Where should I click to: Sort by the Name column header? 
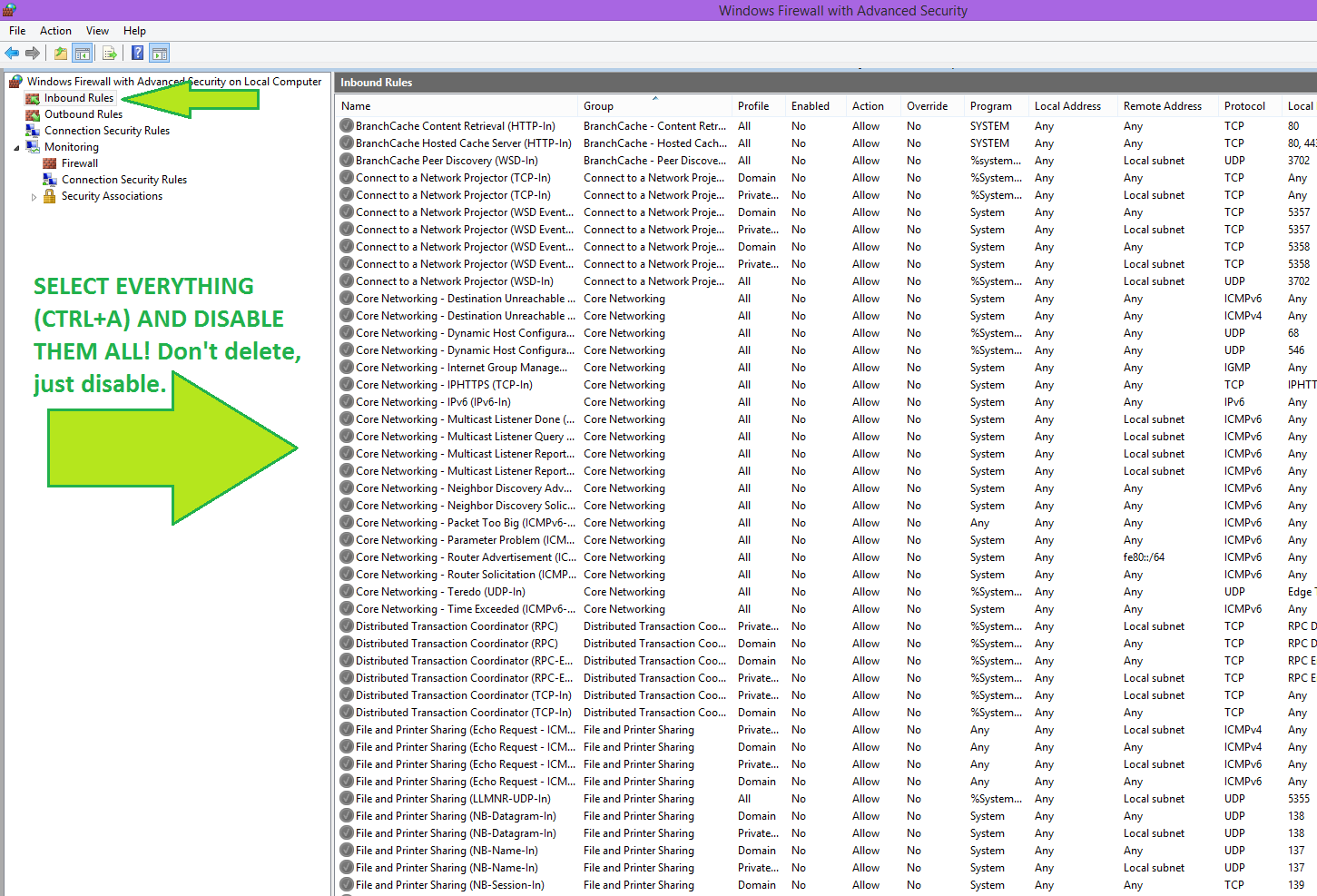click(x=457, y=106)
